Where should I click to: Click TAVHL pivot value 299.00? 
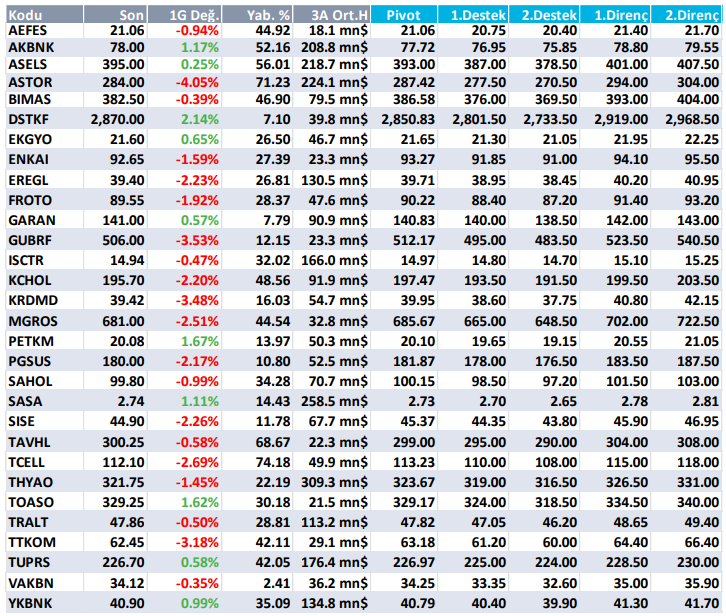point(414,442)
